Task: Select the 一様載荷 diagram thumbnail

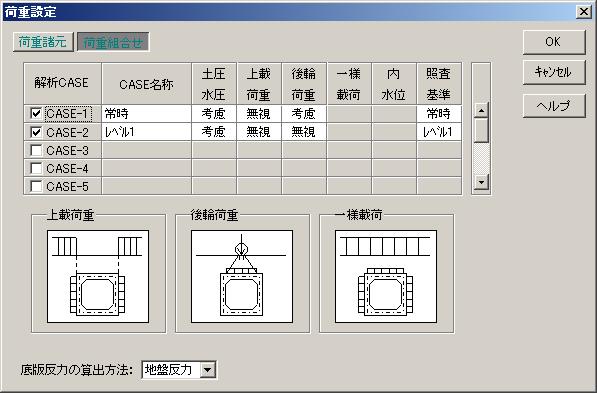Action: 386,276
